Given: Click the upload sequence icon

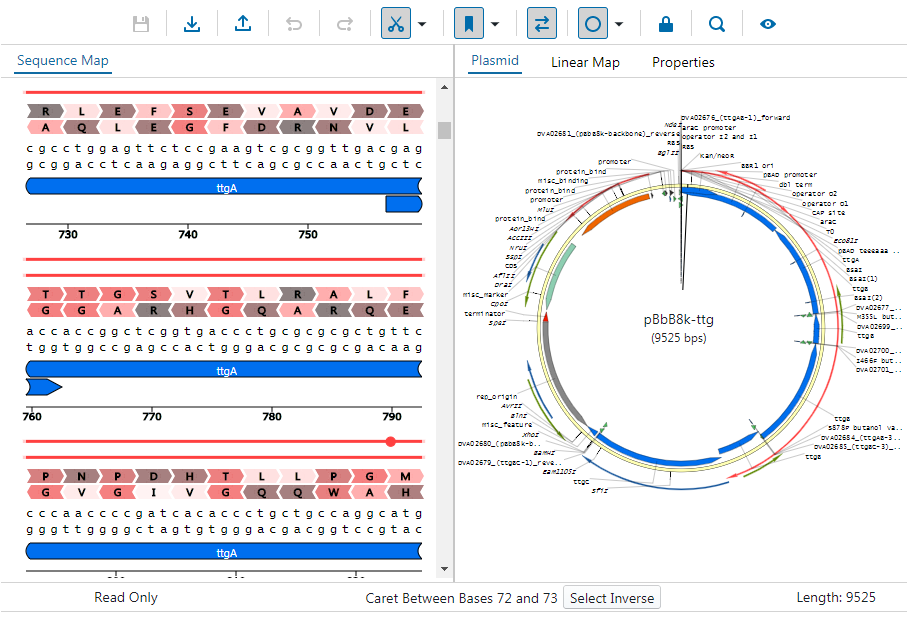Looking at the screenshot, I should [243, 24].
